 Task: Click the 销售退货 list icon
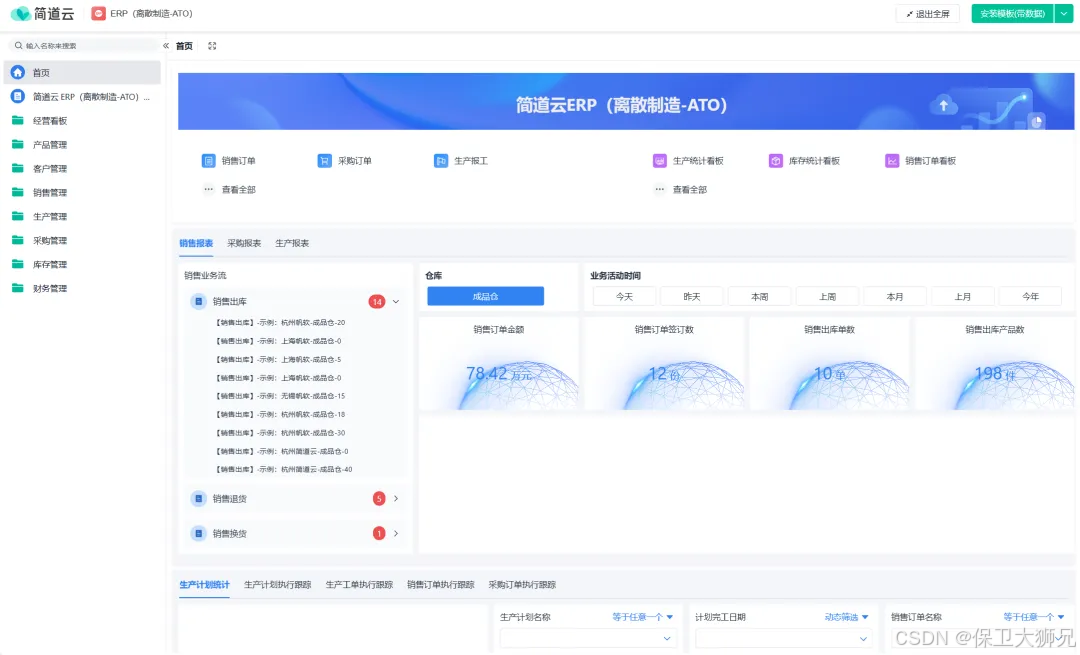click(x=198, y=498)
